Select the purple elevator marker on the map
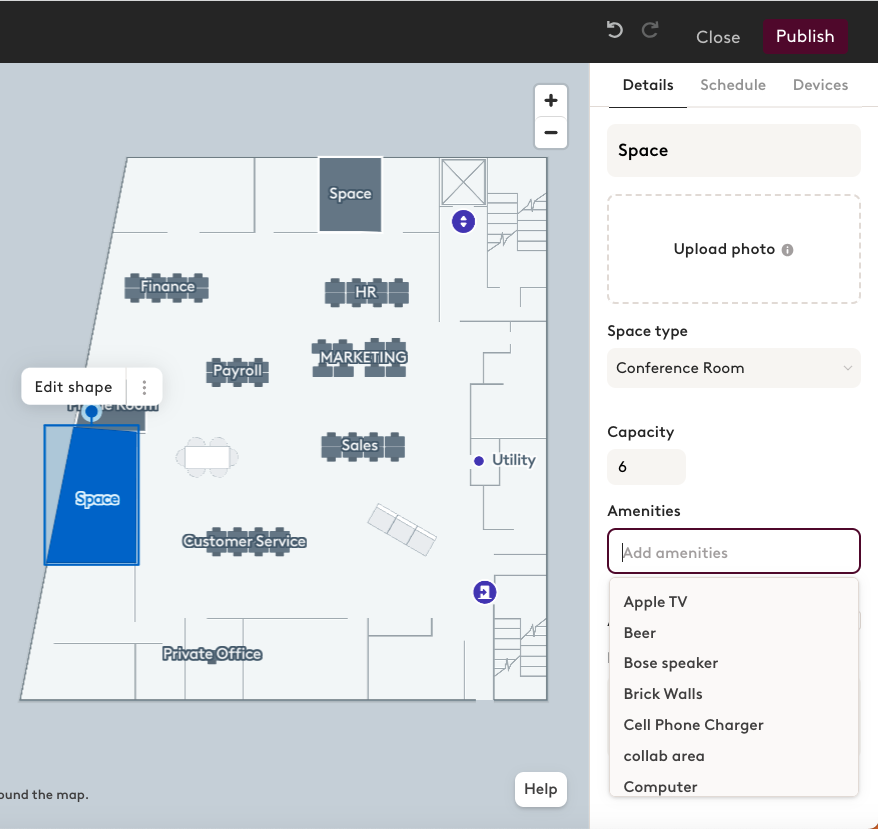This screenshot has height=829, width=878. pyautogui.click(x=463, y=221)
